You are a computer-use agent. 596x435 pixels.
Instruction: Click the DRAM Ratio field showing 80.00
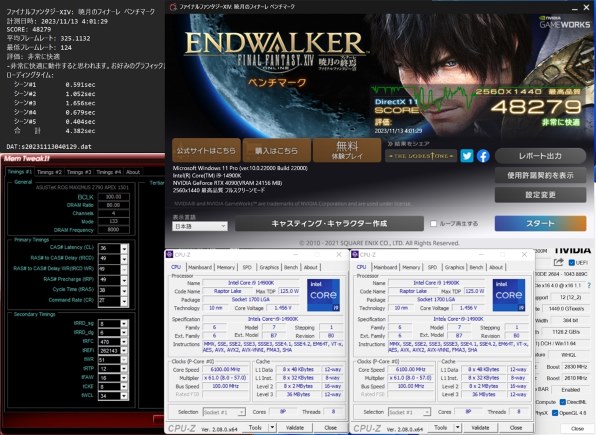tap(113, 205)
